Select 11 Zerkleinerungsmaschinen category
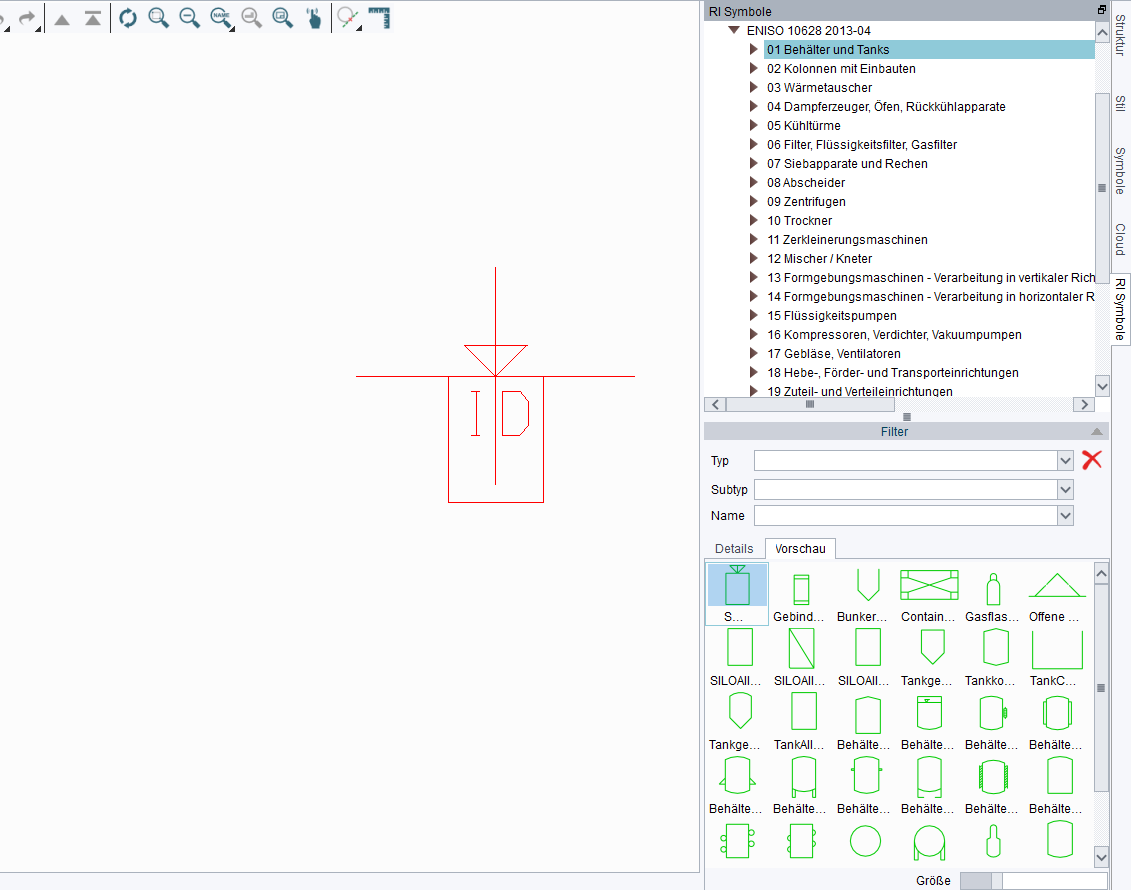 tap(847, 239)
